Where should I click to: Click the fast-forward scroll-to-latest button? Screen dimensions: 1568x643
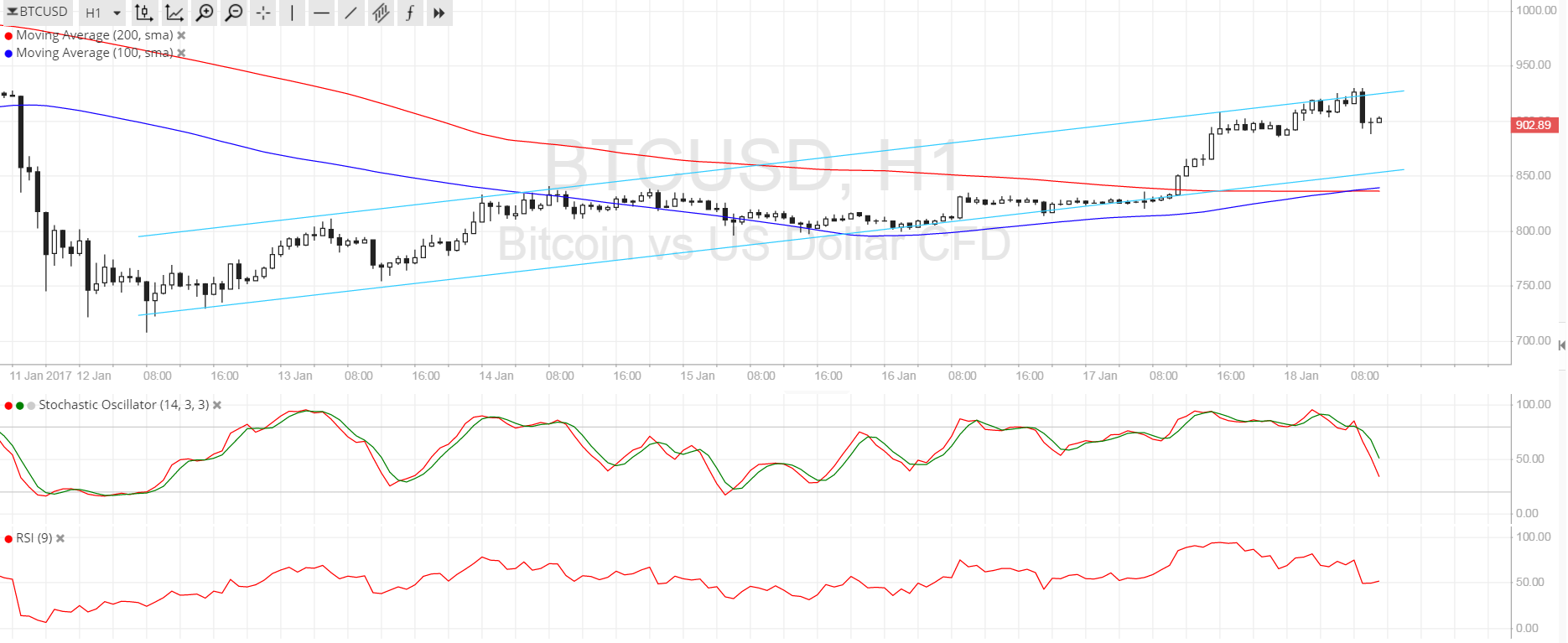tap(439, 13)
